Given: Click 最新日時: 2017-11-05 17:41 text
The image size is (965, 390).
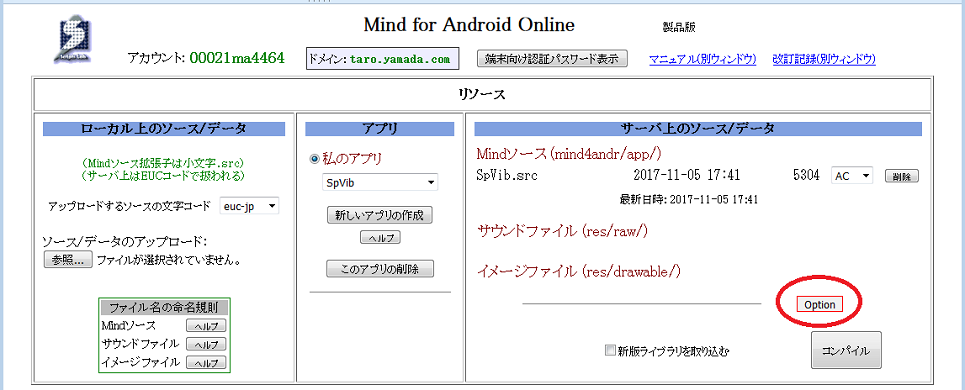Looking at the screenshot, I should click(689, 199).
